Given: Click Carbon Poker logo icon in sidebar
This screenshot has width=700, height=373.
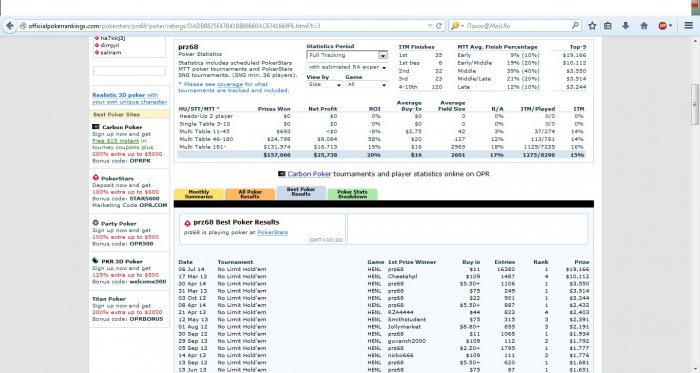Looking at the screenshot, I should point(96,127).
